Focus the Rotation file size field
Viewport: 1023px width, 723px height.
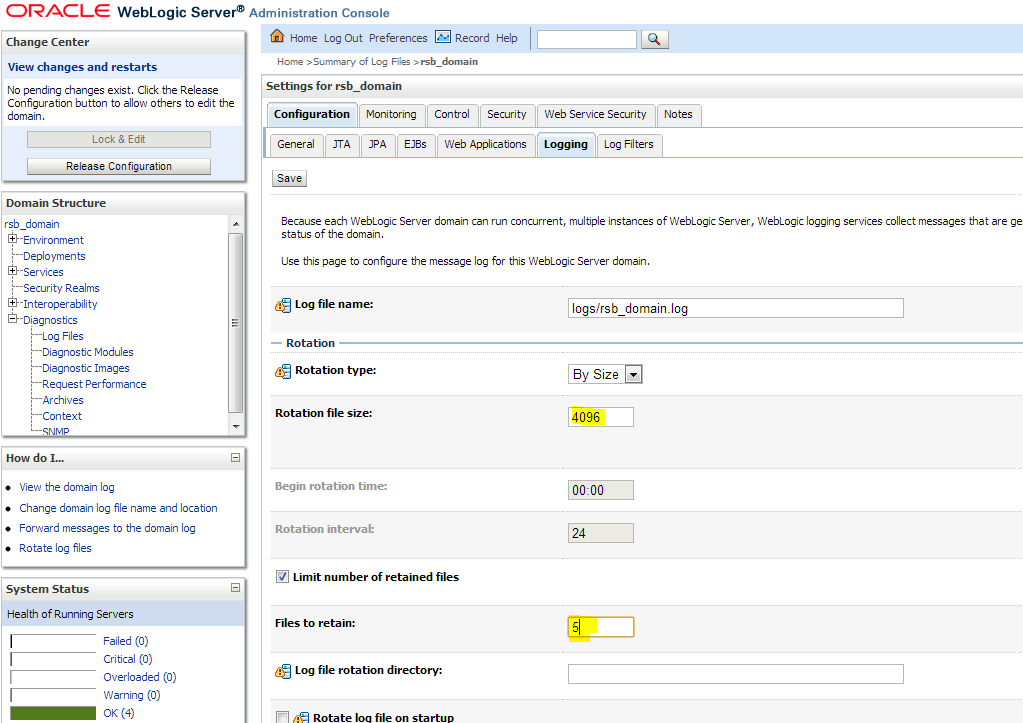[600, 416]
